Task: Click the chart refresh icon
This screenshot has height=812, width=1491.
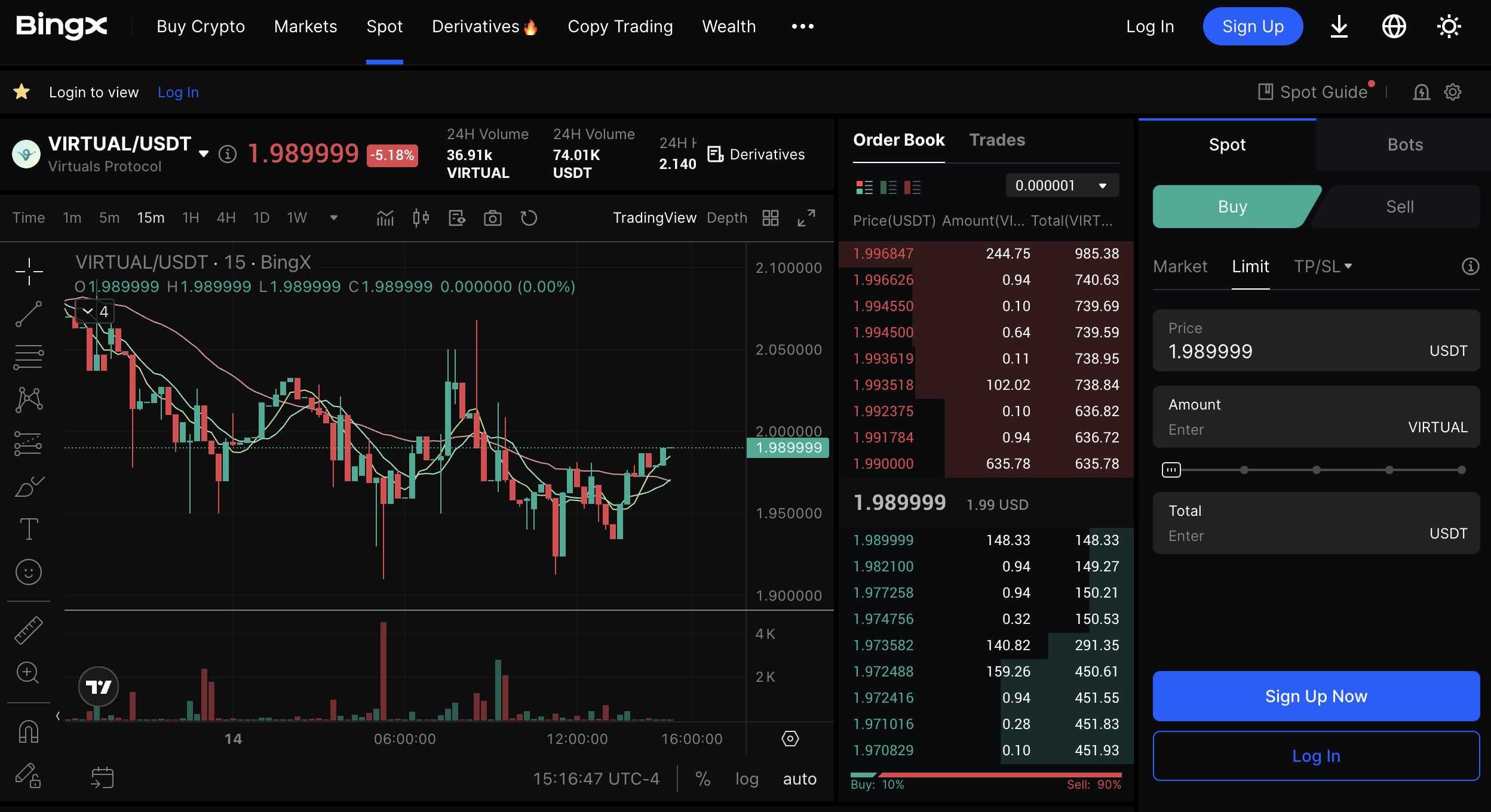Action: click(x=529, y=218)
